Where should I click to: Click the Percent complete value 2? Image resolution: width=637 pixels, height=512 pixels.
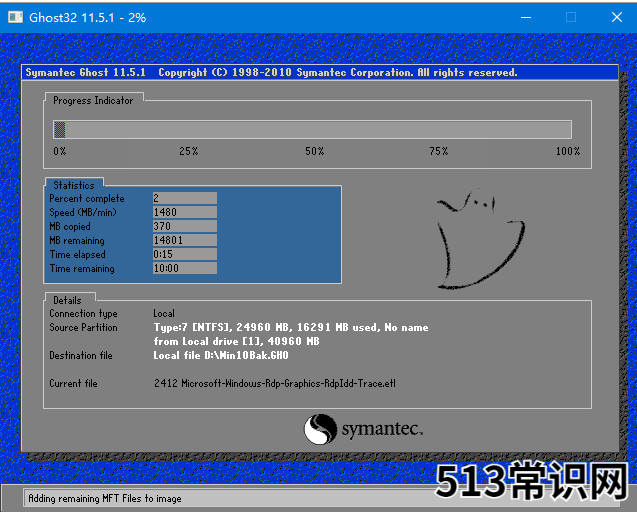(185, 198)
